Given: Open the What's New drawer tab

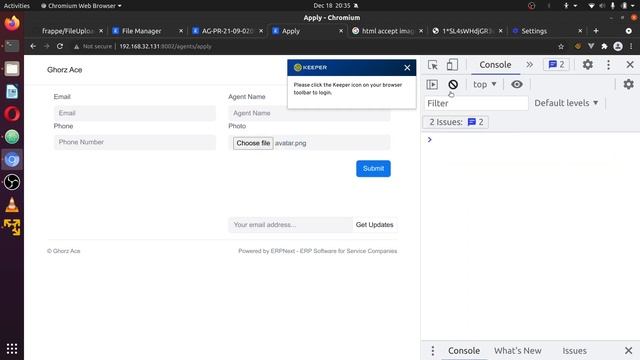Looking at the screenshot, I should (518, 351).
